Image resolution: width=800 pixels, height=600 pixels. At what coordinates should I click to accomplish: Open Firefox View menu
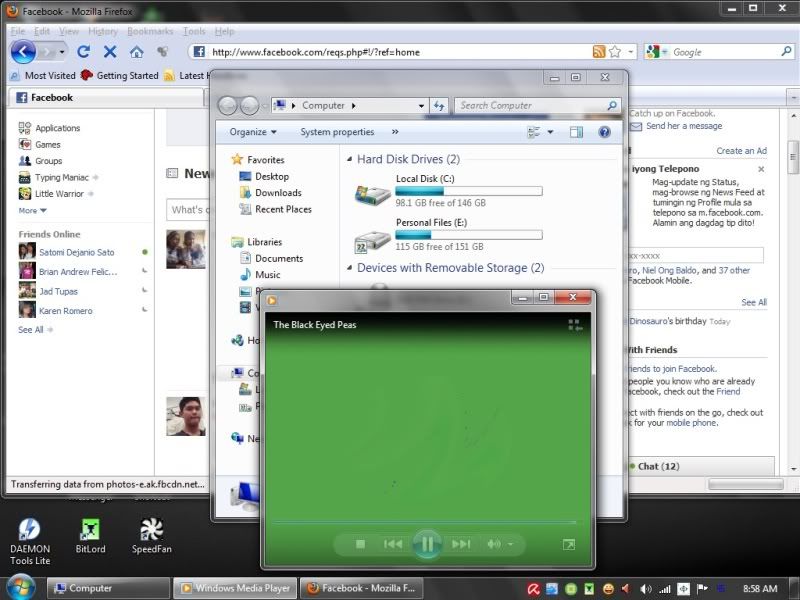[x=69, y=31]
